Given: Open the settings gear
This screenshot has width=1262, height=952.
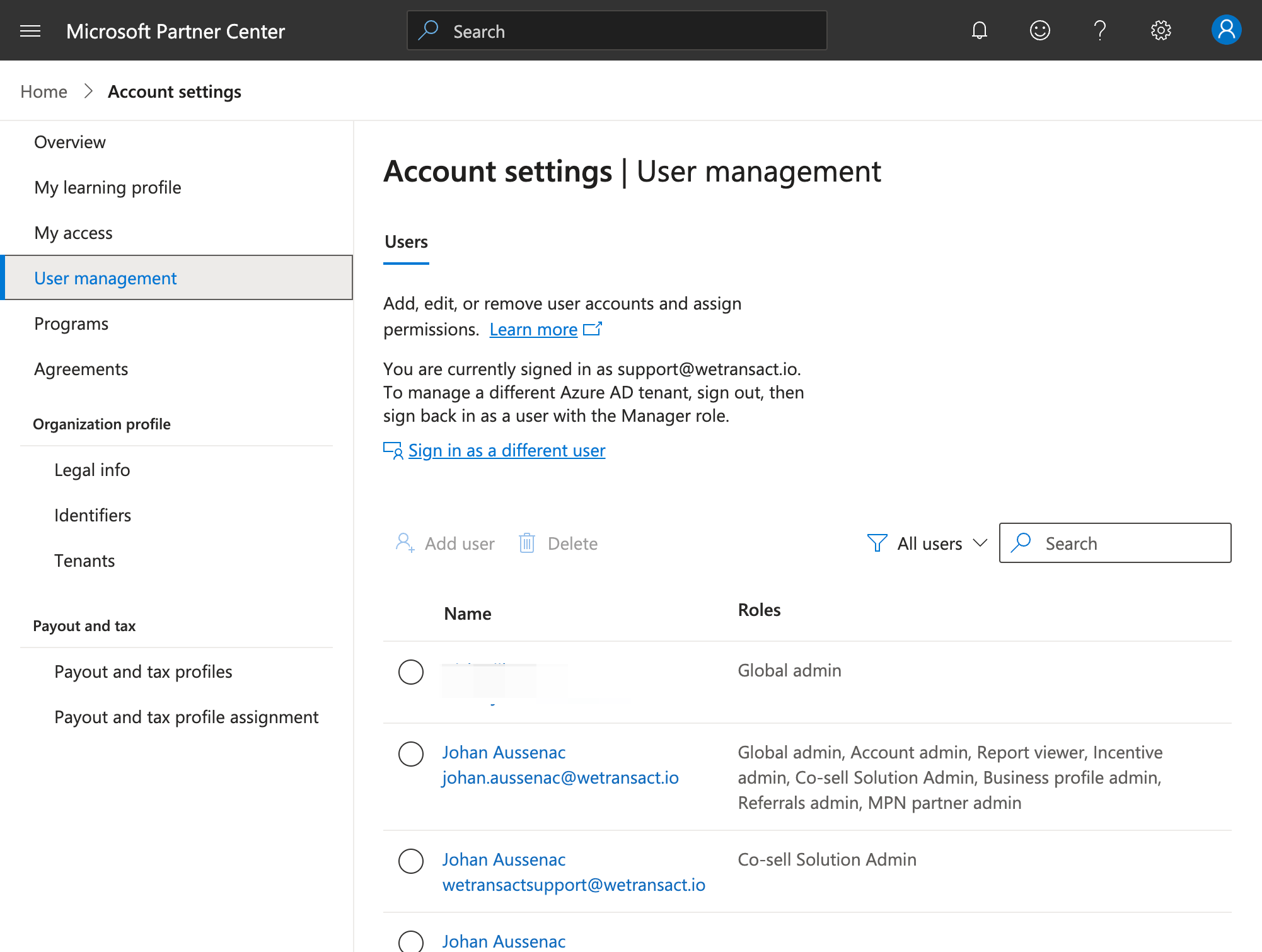Looking at the screenshot, I should point(1161,30).
